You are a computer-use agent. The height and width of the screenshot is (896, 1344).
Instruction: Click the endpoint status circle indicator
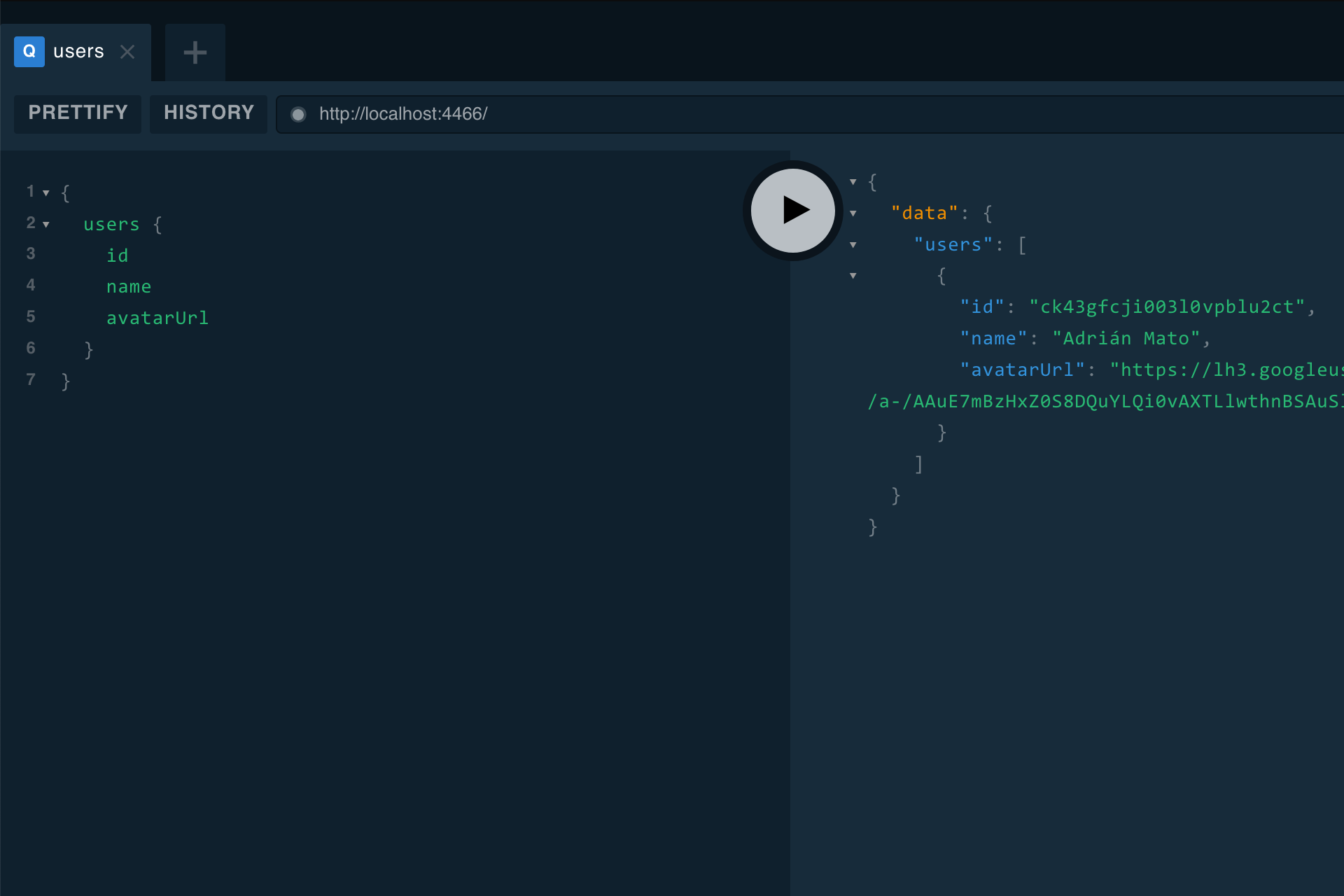(x=298, y=114)
